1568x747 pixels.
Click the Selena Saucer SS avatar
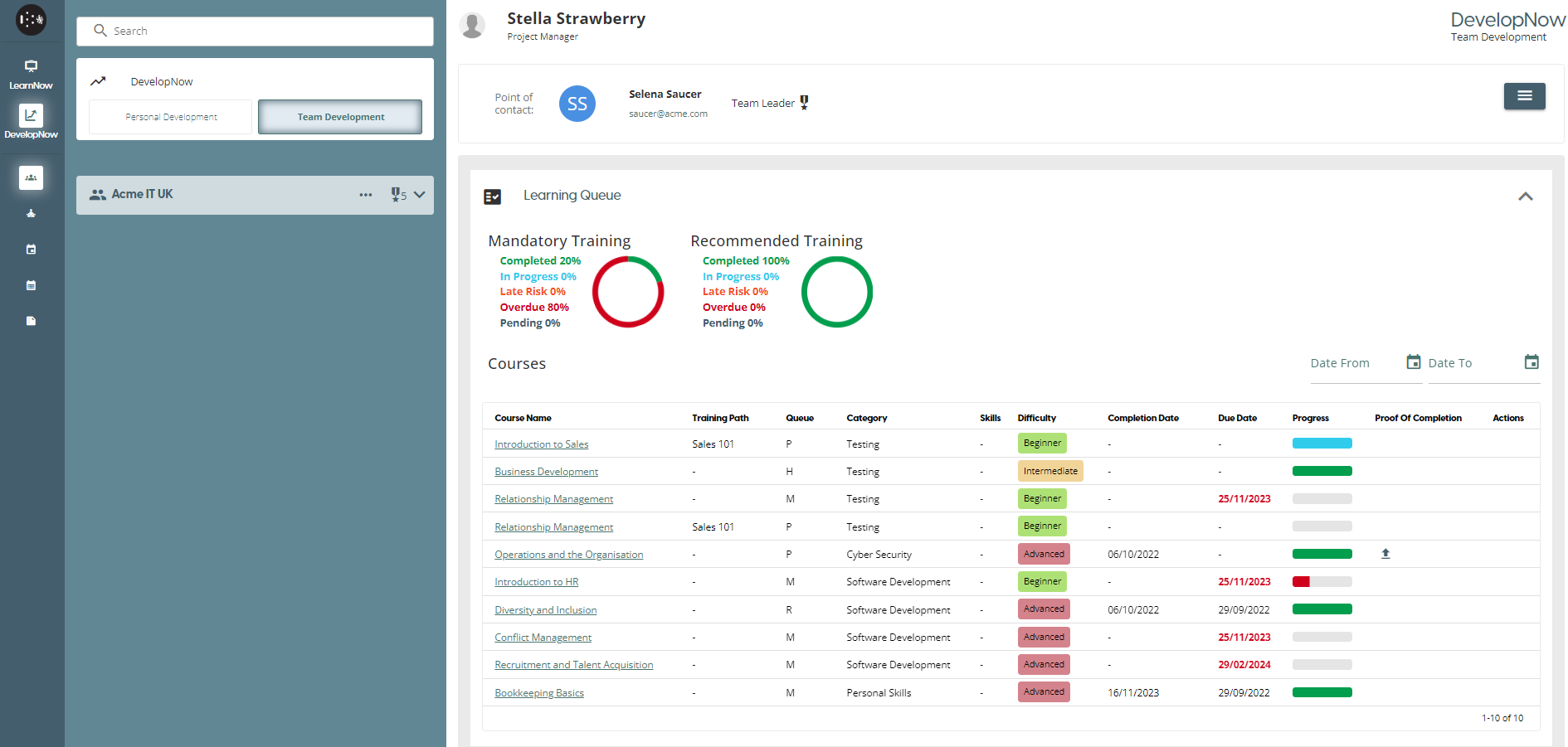[577, 104]
